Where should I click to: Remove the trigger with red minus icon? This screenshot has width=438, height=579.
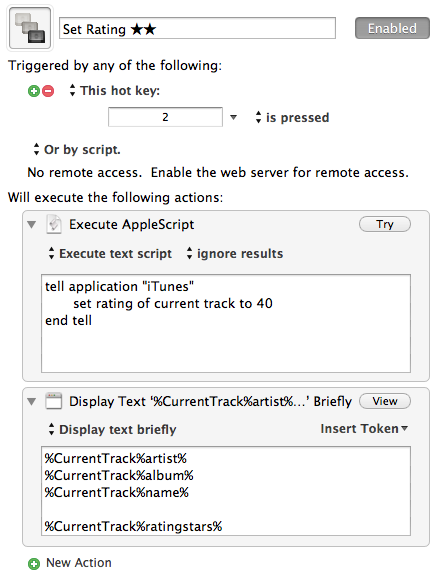(48, 91)
